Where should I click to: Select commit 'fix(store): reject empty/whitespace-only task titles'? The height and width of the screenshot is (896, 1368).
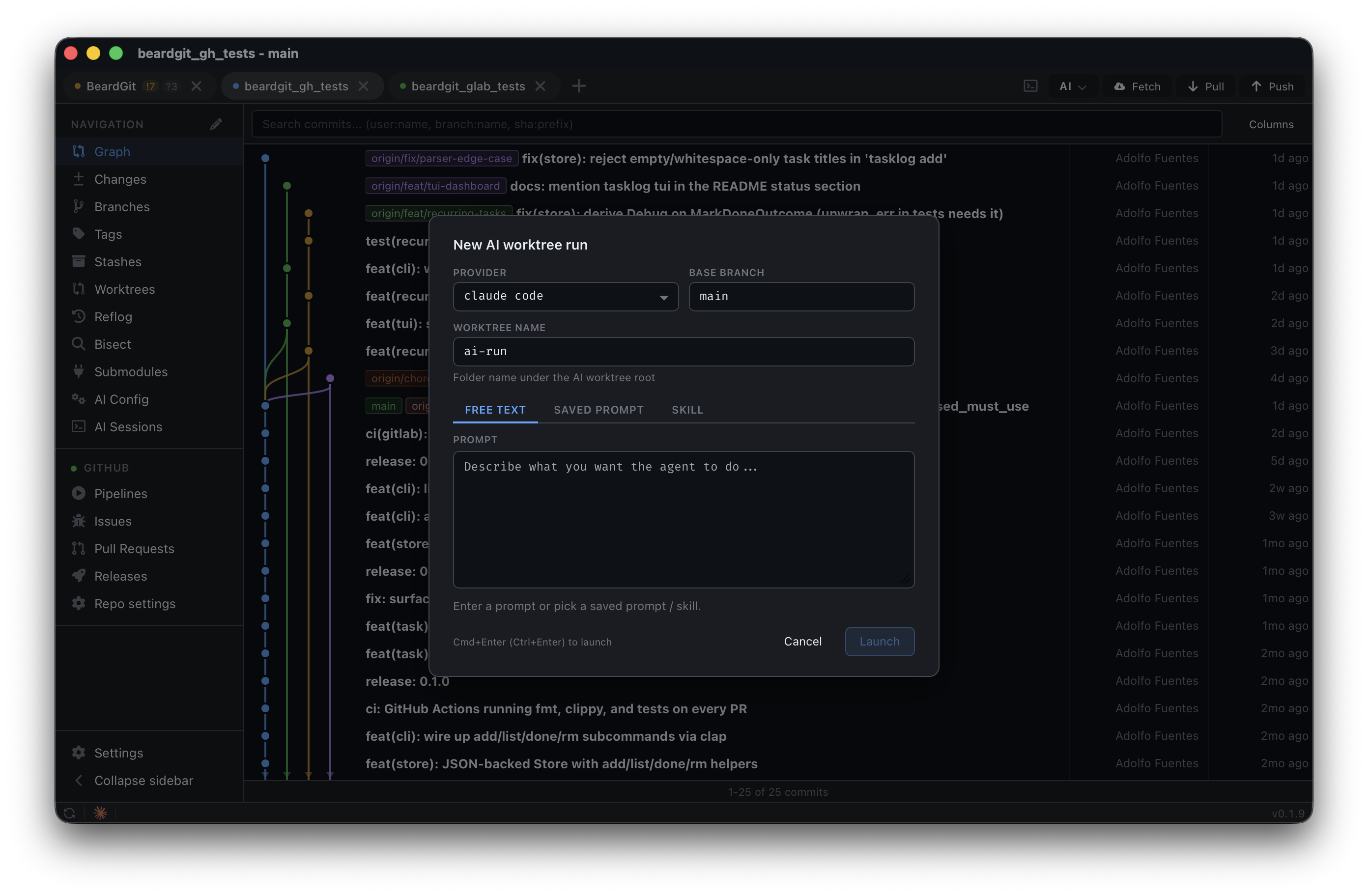point(734,159)
